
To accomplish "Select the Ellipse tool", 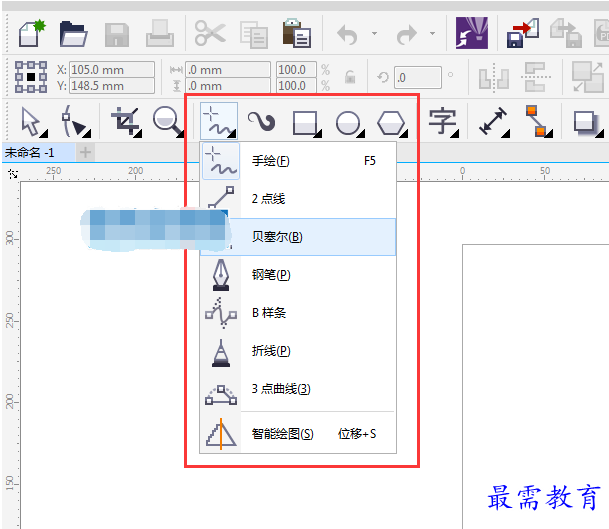I will tap(349, 124).
